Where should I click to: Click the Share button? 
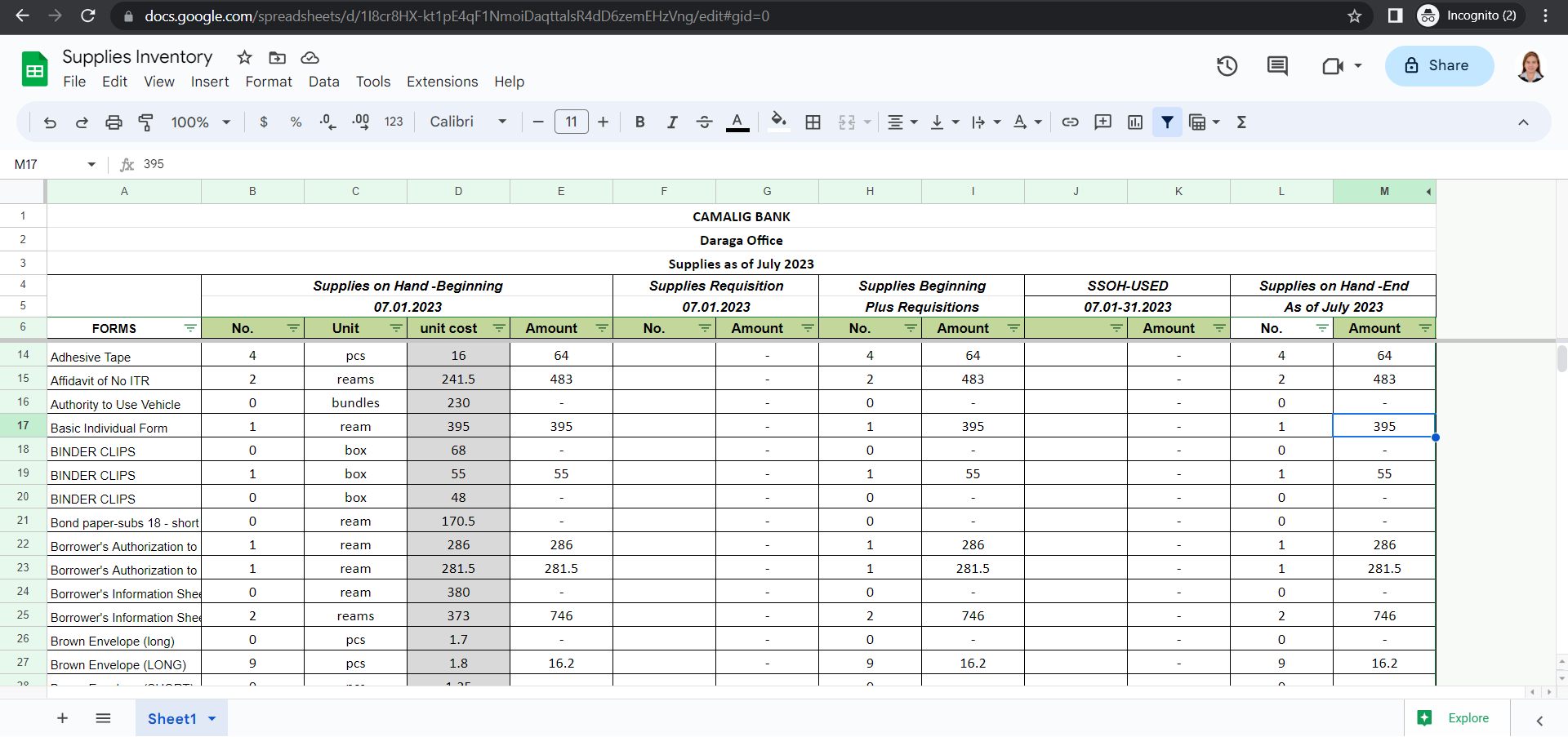(x=1439, y=66)
